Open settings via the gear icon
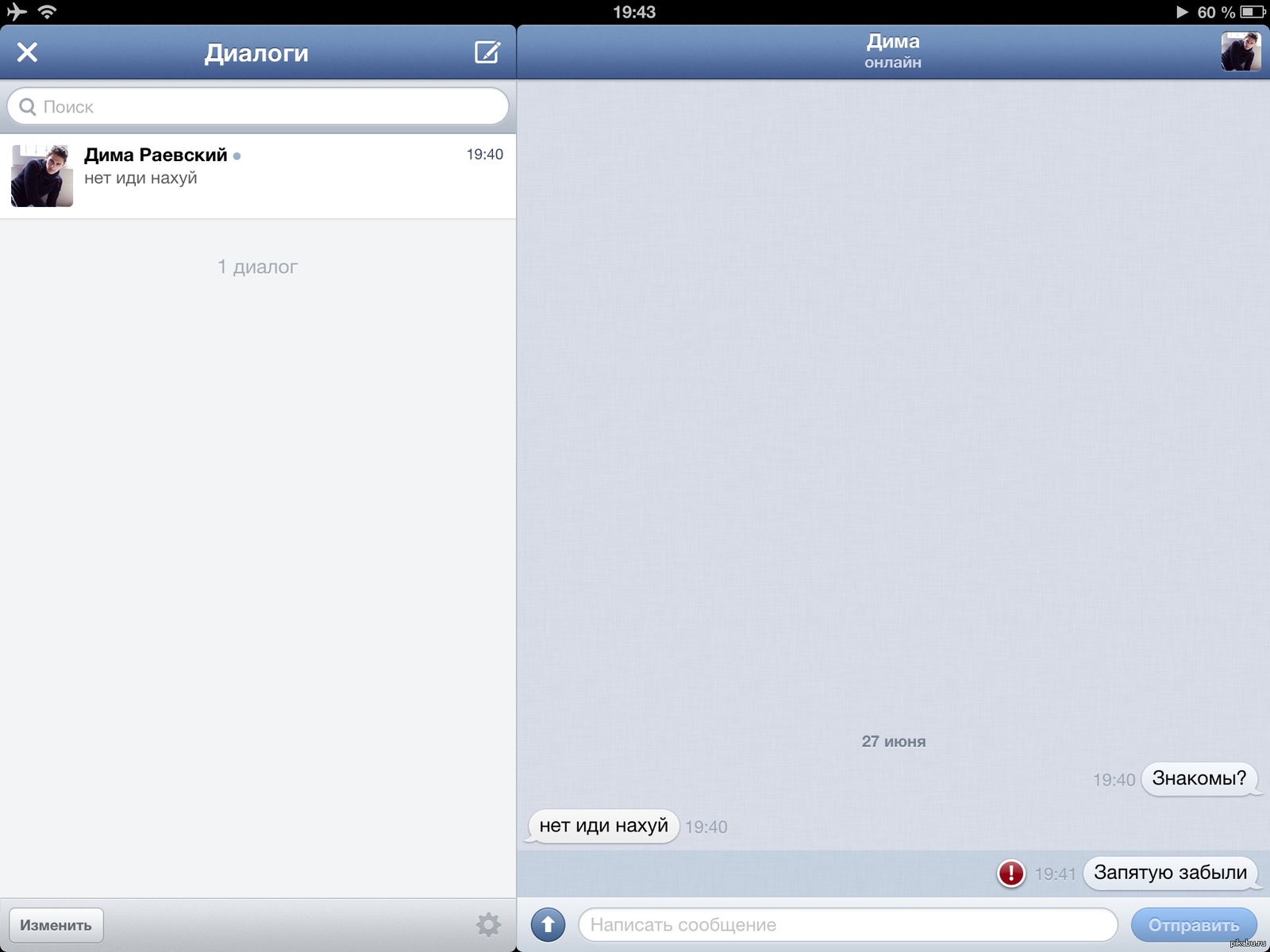Image resolution: width=1270 pixels, height=952 pixels. coord(488,924)
